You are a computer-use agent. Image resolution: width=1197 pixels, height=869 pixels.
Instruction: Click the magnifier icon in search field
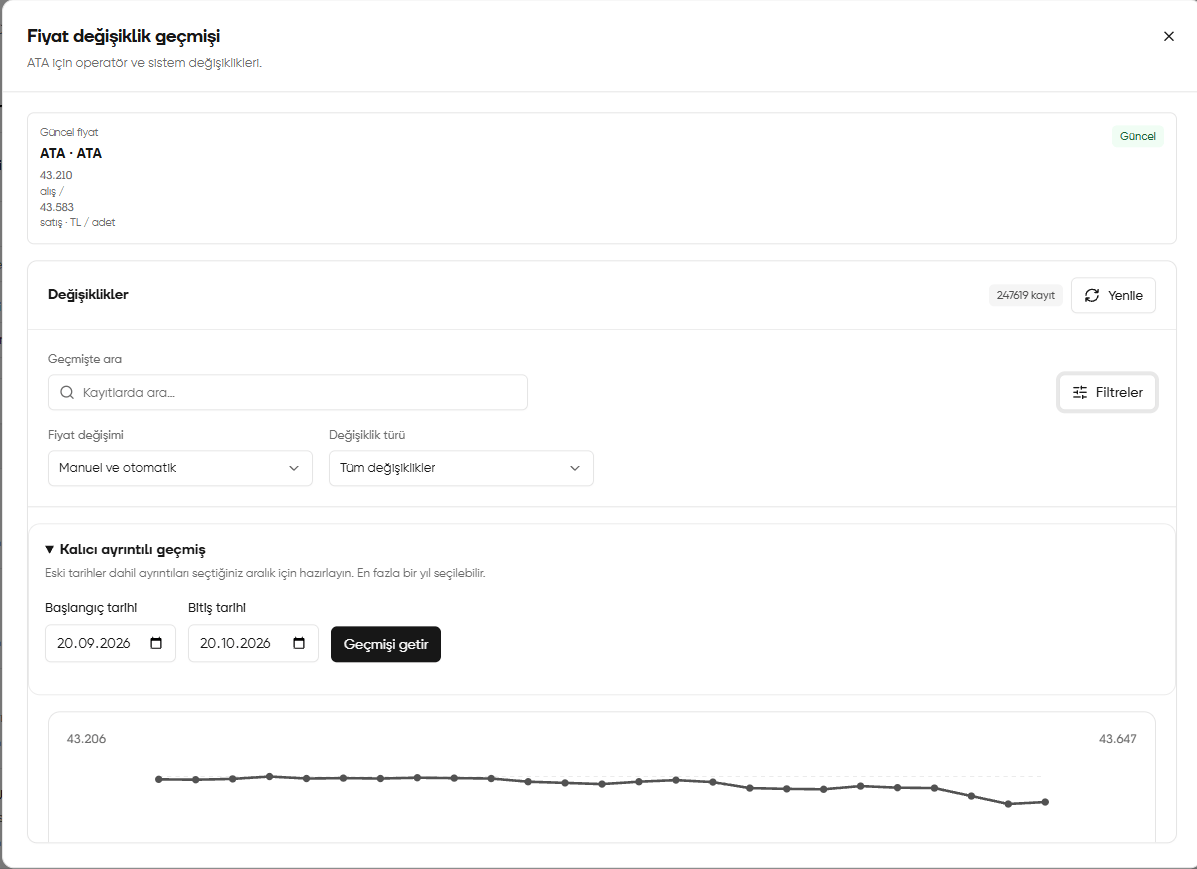tap(67, 393)
